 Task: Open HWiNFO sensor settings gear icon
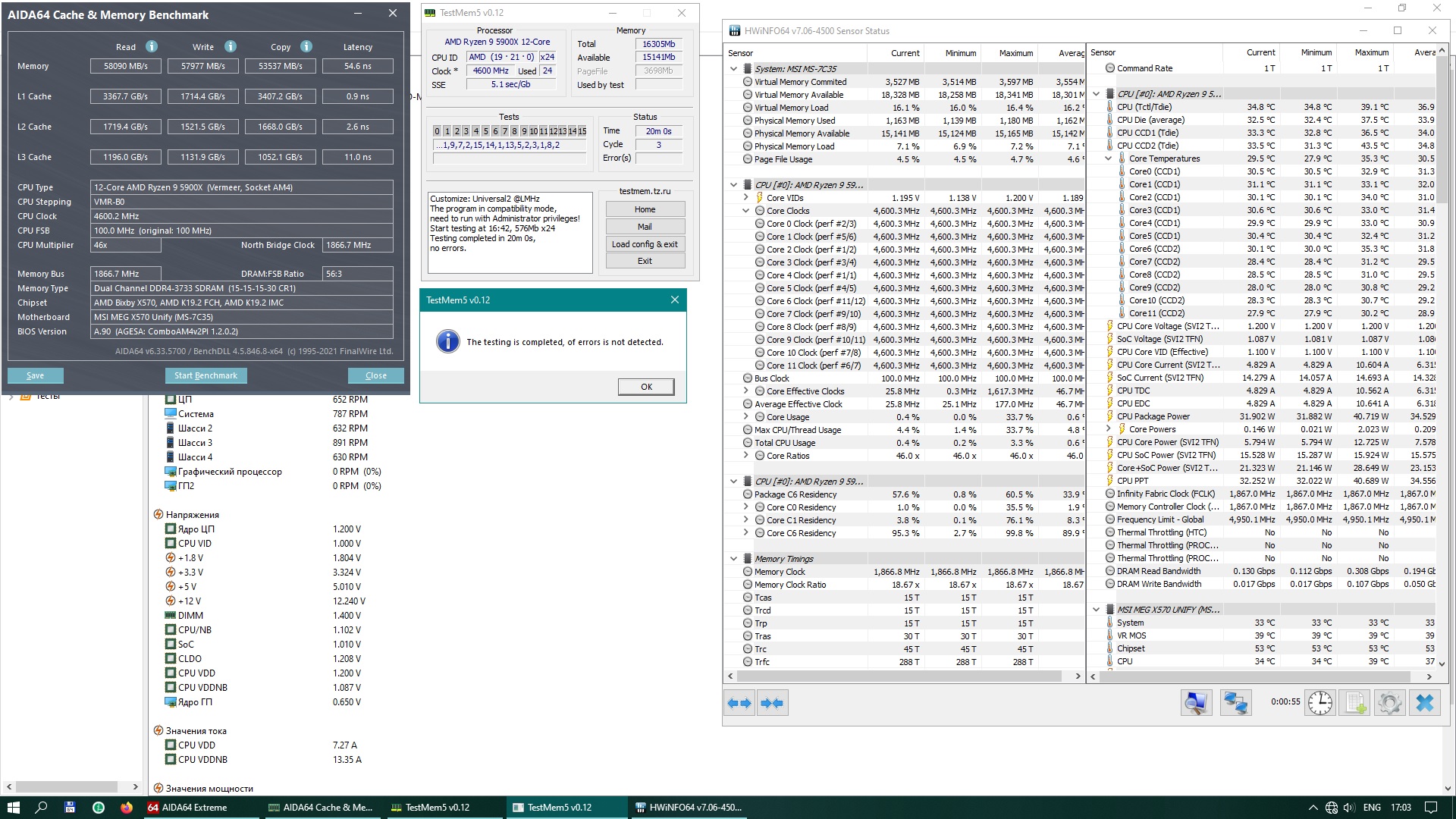(x=1389, y=703)
